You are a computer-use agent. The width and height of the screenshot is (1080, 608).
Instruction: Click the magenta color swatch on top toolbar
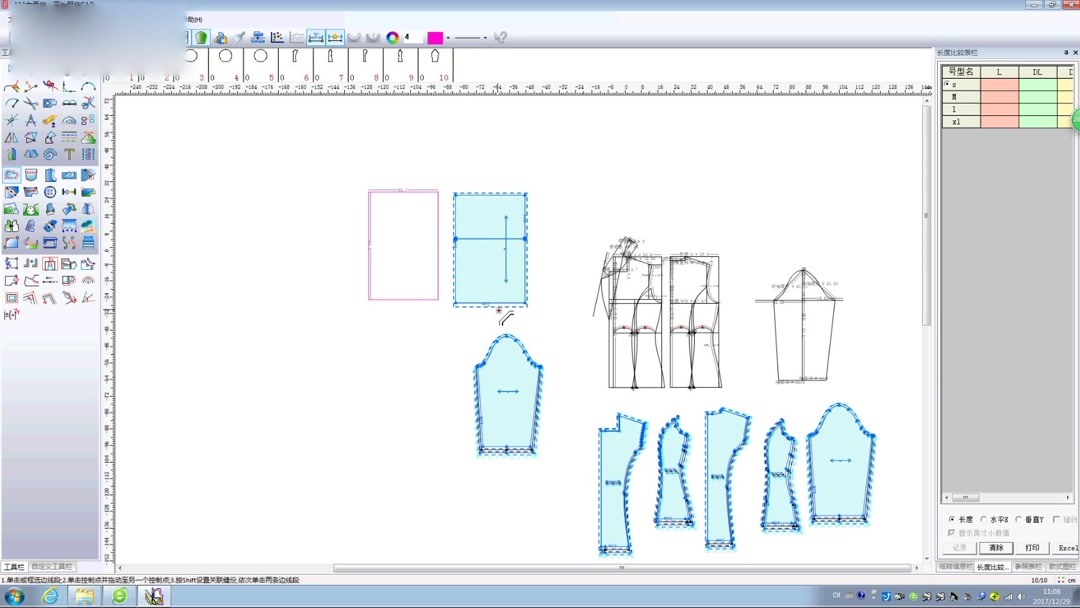(x=437, y=37)
